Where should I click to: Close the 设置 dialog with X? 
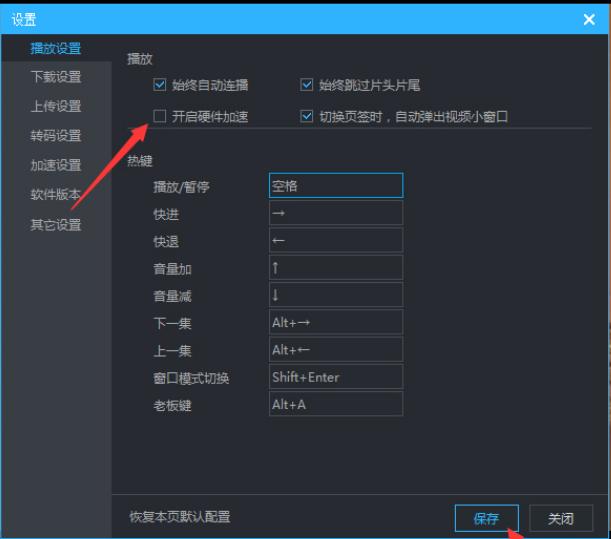pos(588,18)
